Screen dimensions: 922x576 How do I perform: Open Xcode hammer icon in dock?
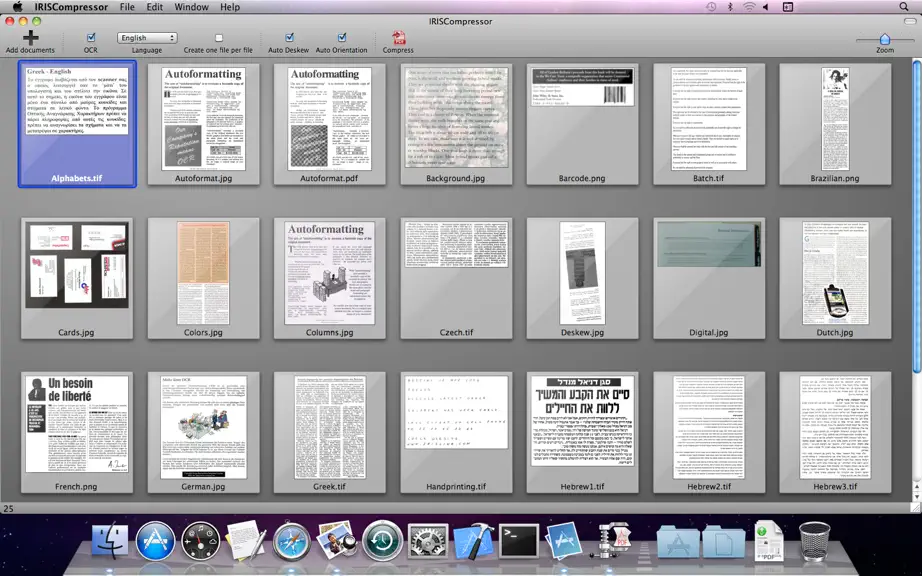(x=474, y=541)
